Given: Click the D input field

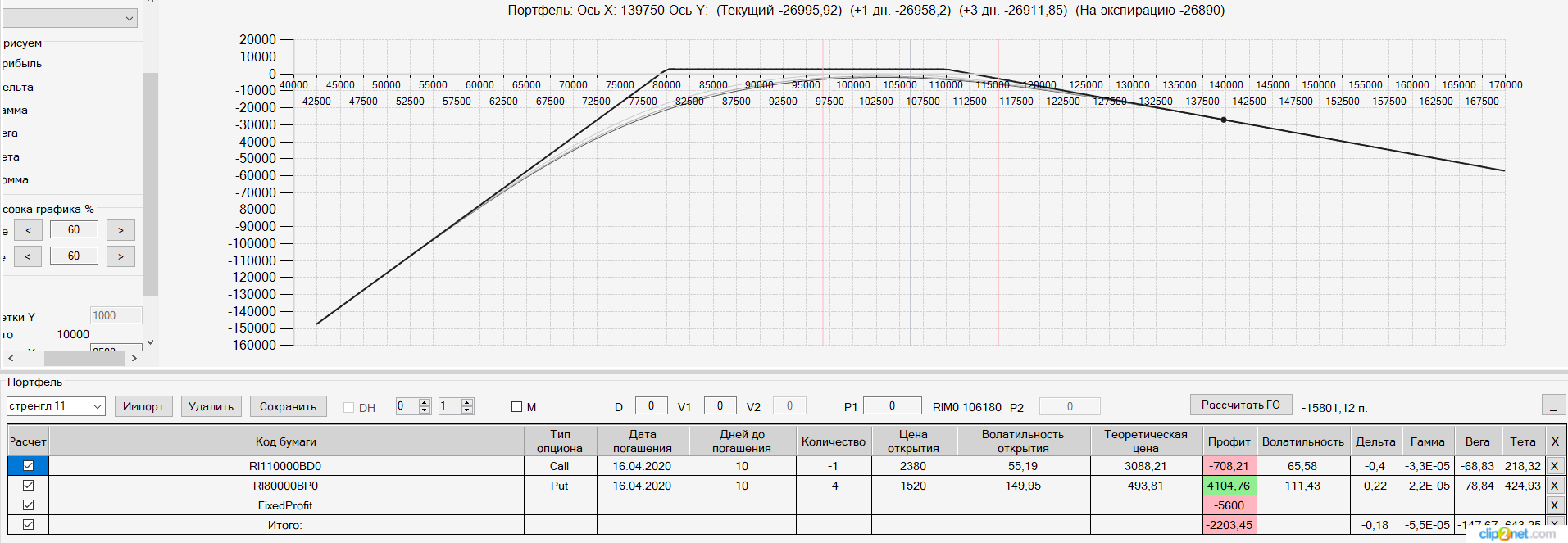Looking at the screenshot, I should [651, 405].
